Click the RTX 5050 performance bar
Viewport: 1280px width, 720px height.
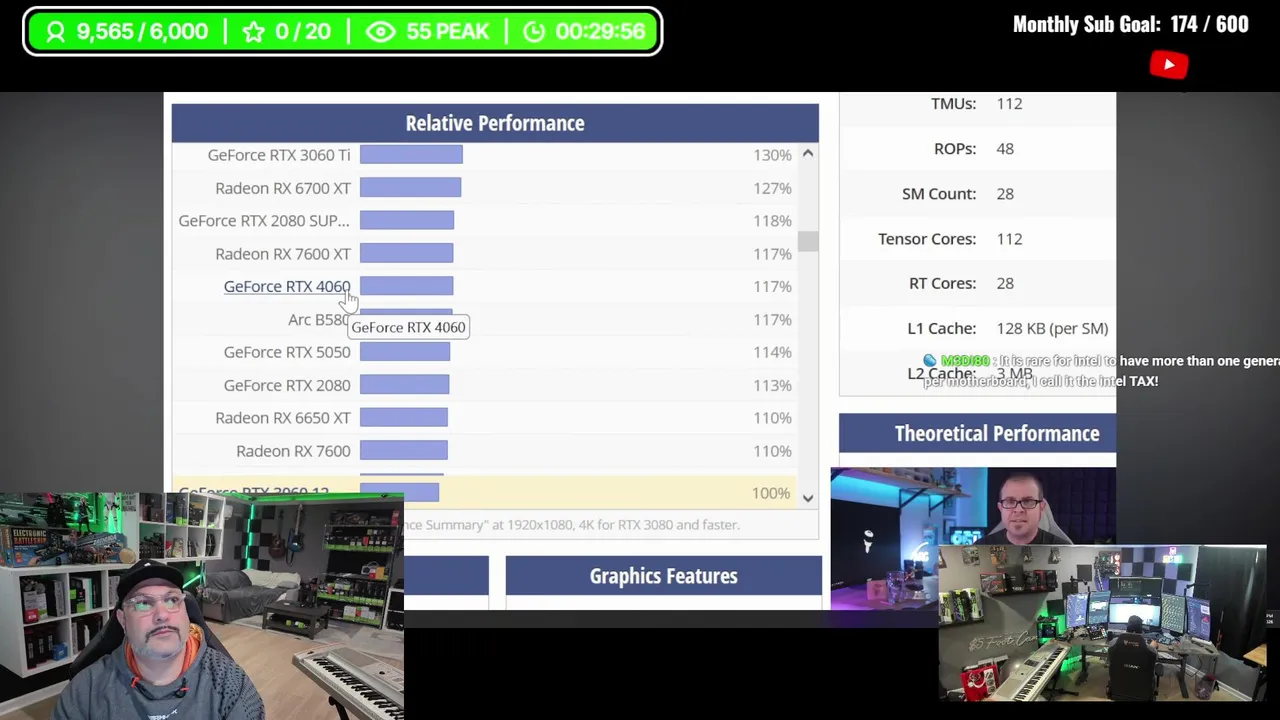(405, 352)
